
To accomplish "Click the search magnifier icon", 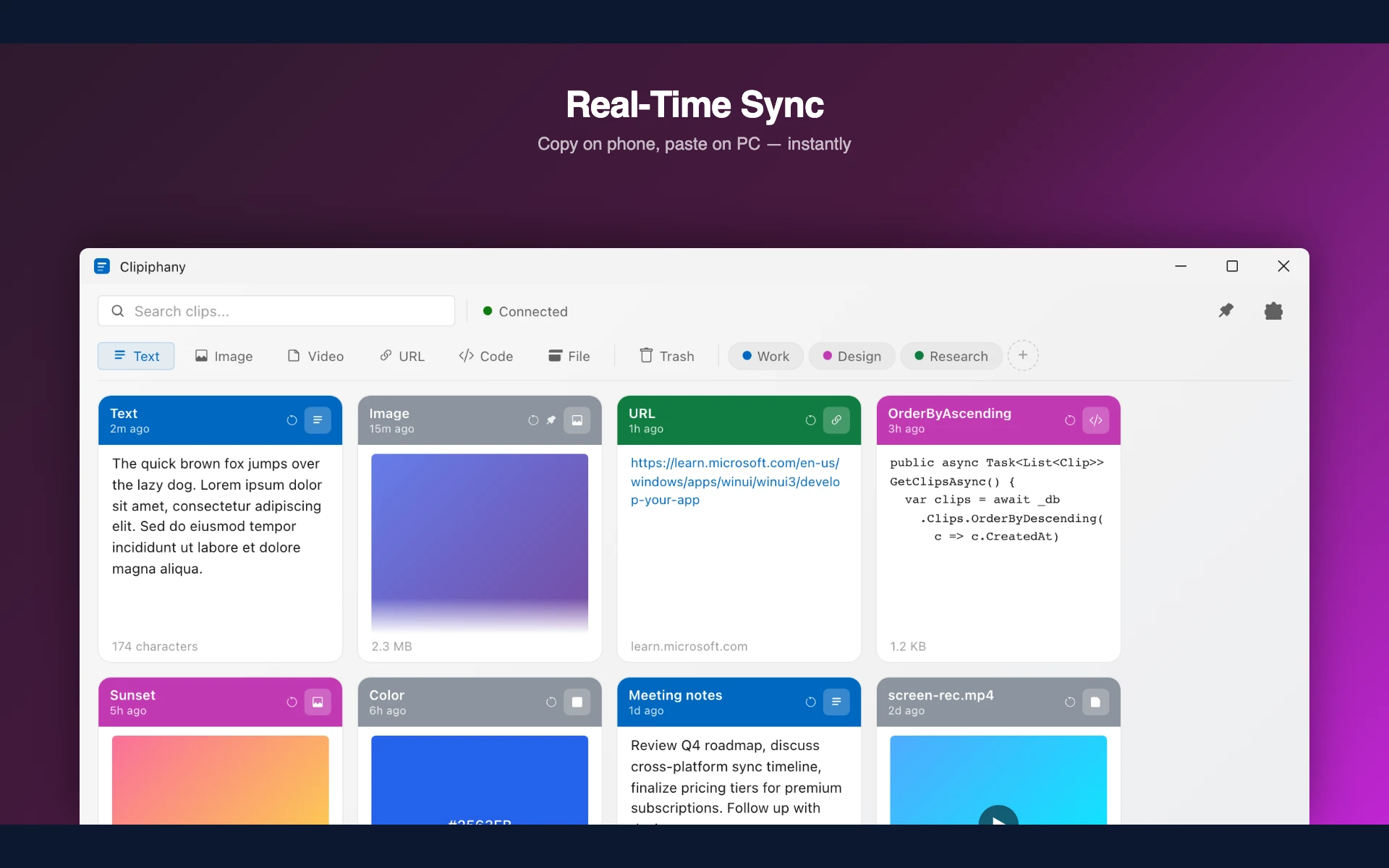I will pyautogui.click(x=117, y=311).
